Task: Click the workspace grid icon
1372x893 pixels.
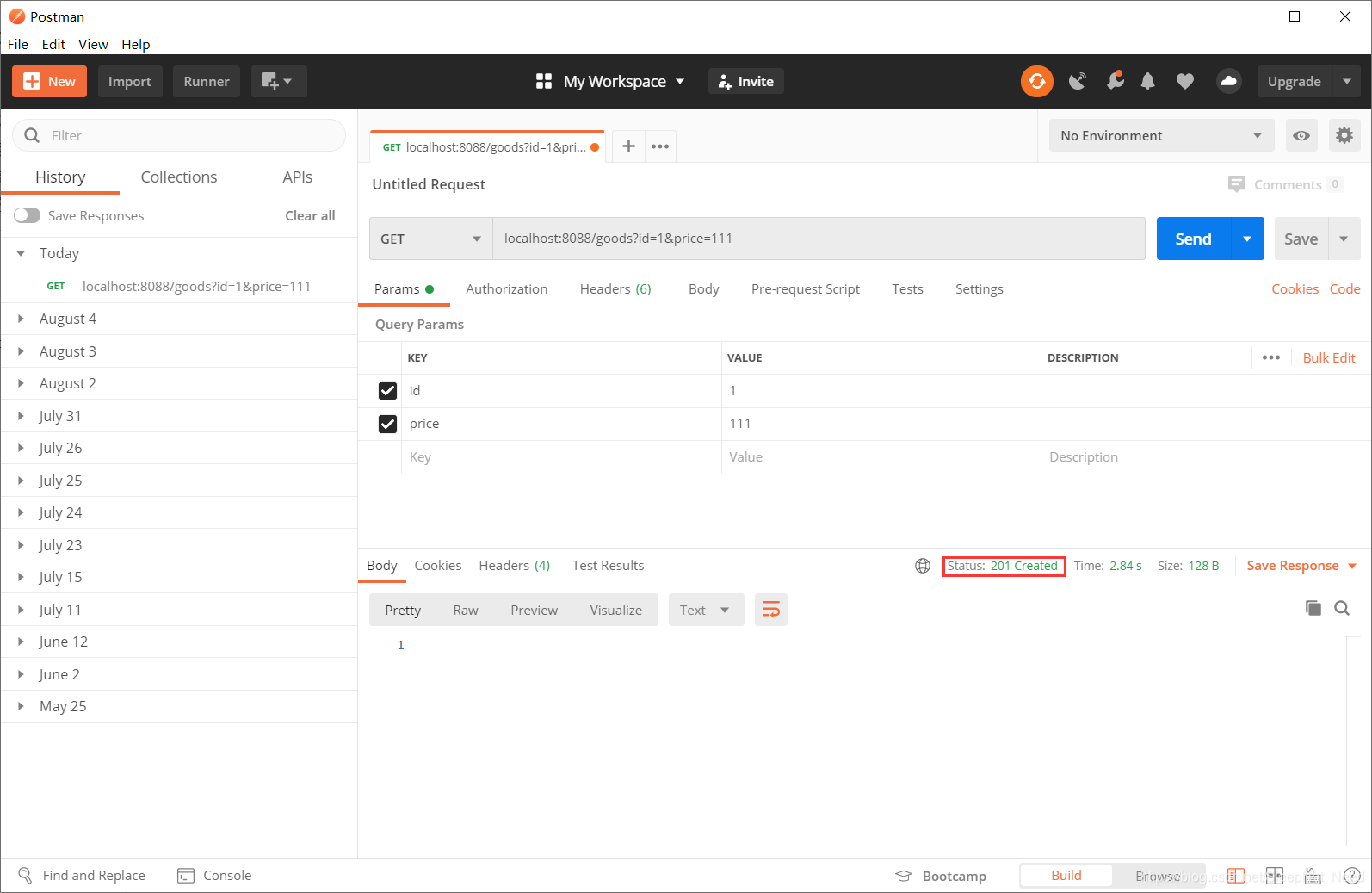Action: tap(544, 81)
